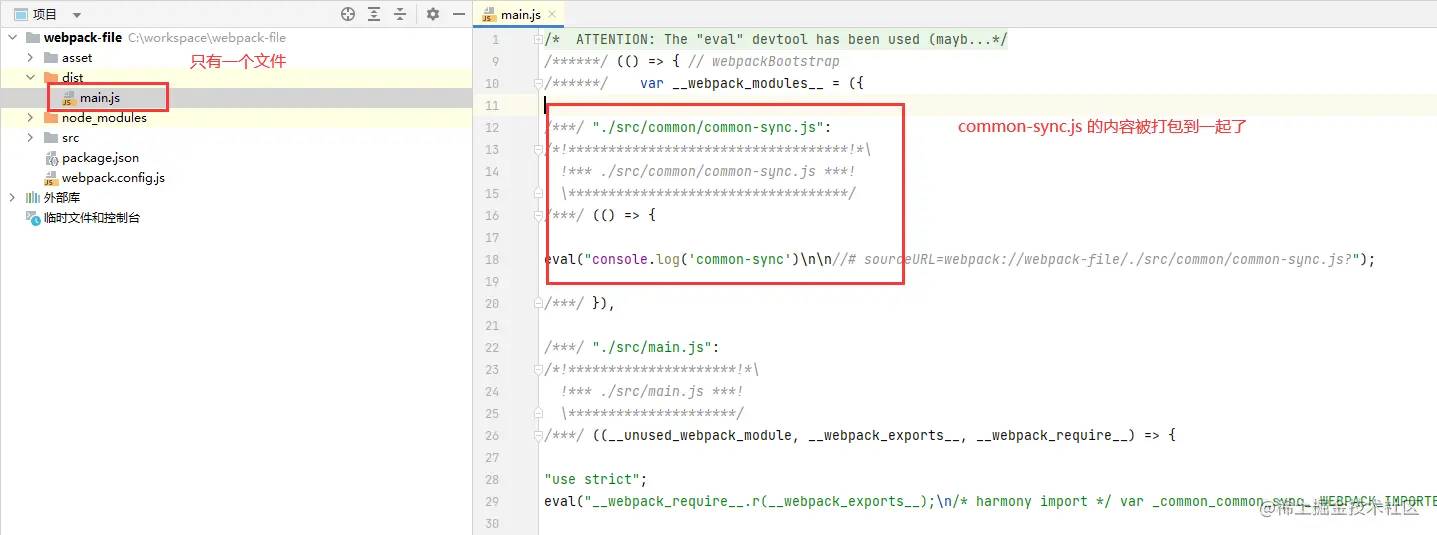This screenshot has height=535, width=1437.
Task: Select main.js in the project tree
Action: click(x=100, y=98)
